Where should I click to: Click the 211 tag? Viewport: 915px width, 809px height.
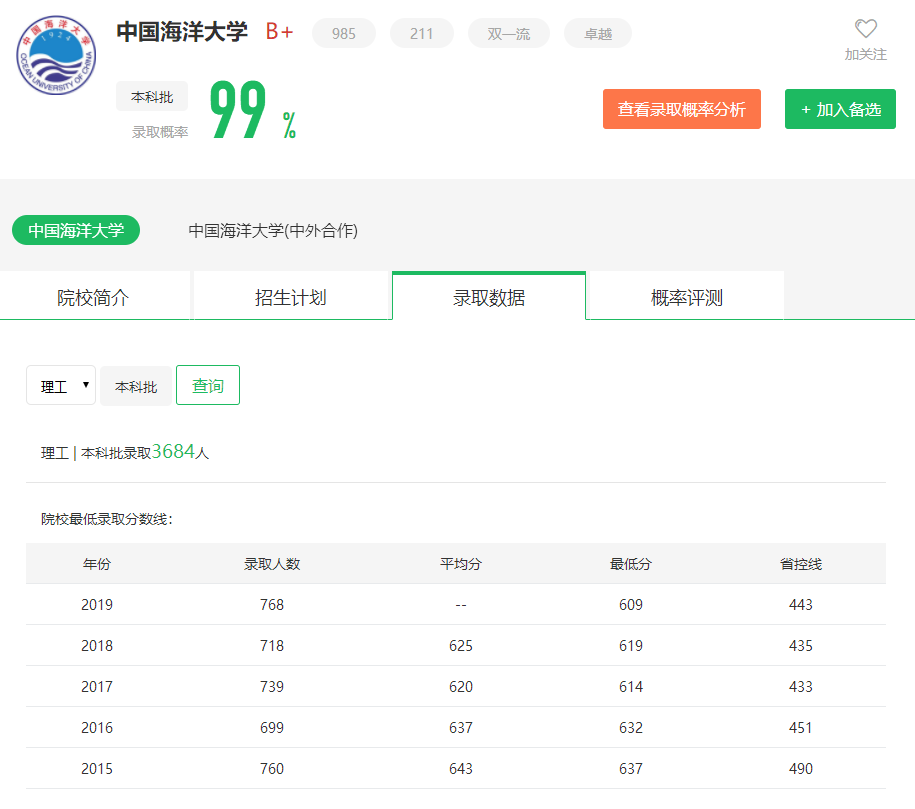(421, 33)
